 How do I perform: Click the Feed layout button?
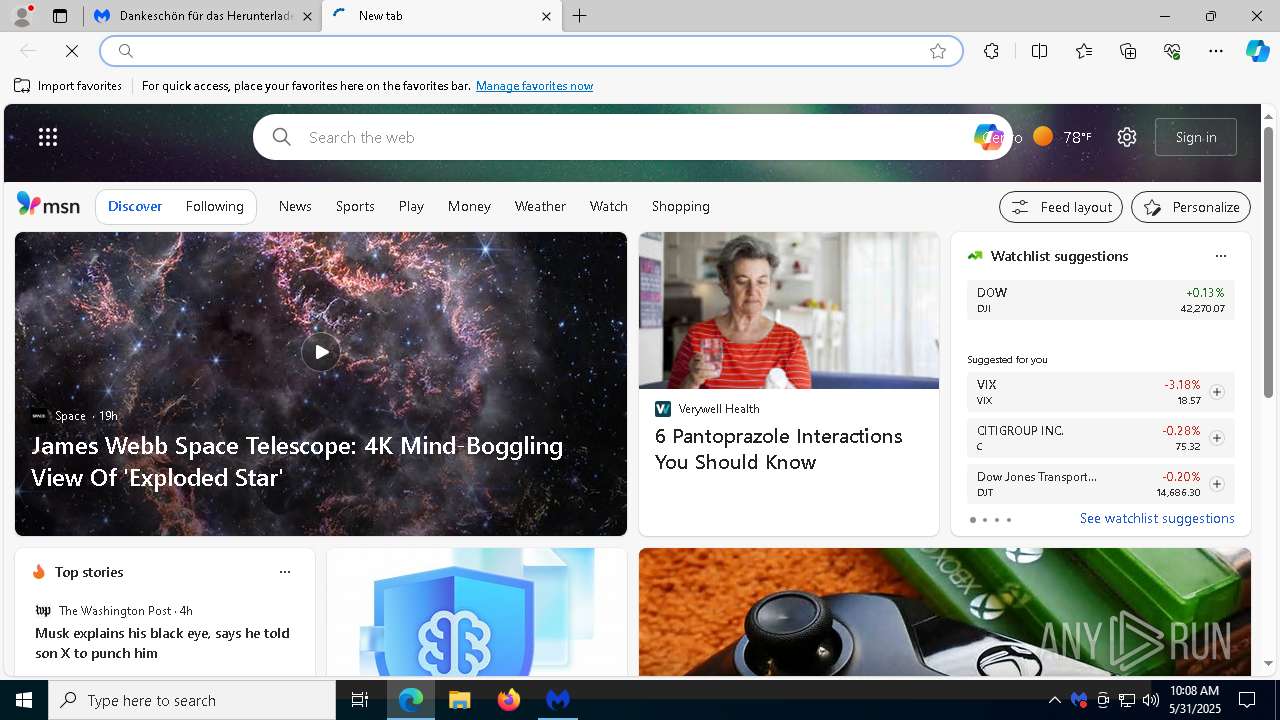[1061, 207]
